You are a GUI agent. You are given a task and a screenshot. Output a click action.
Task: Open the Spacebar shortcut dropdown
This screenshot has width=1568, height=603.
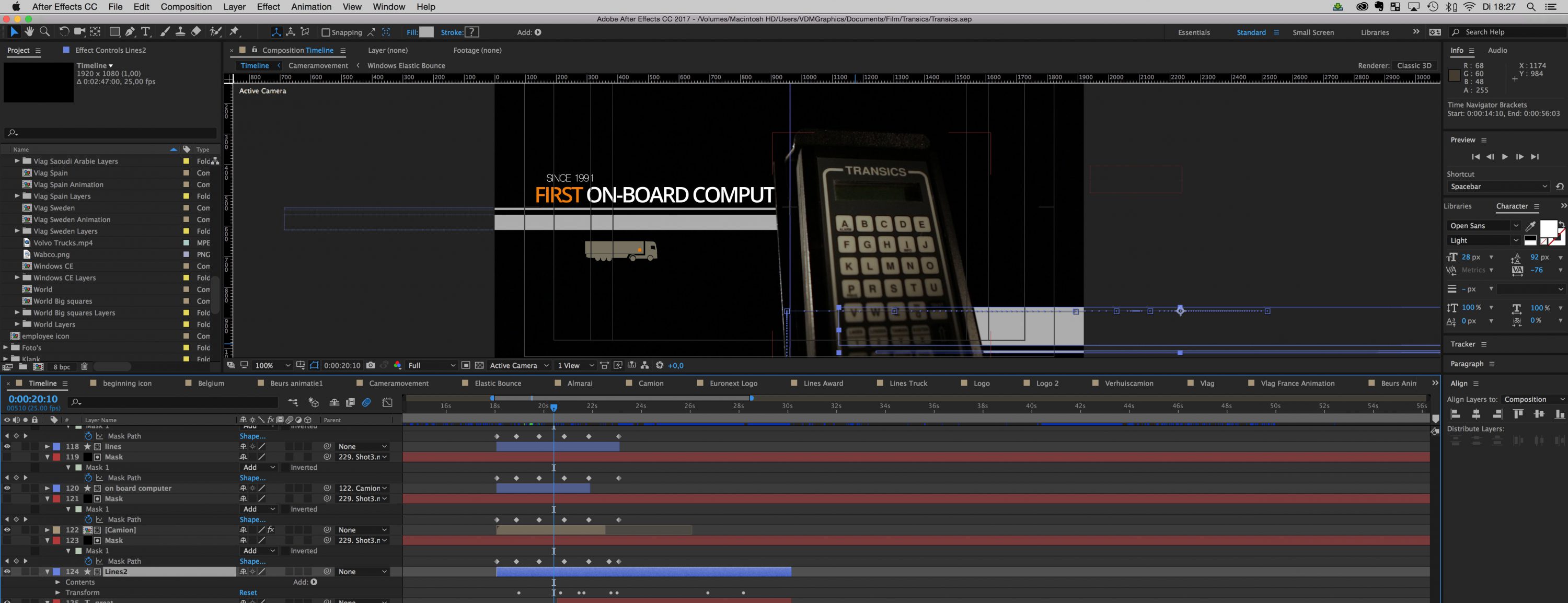1499,186
